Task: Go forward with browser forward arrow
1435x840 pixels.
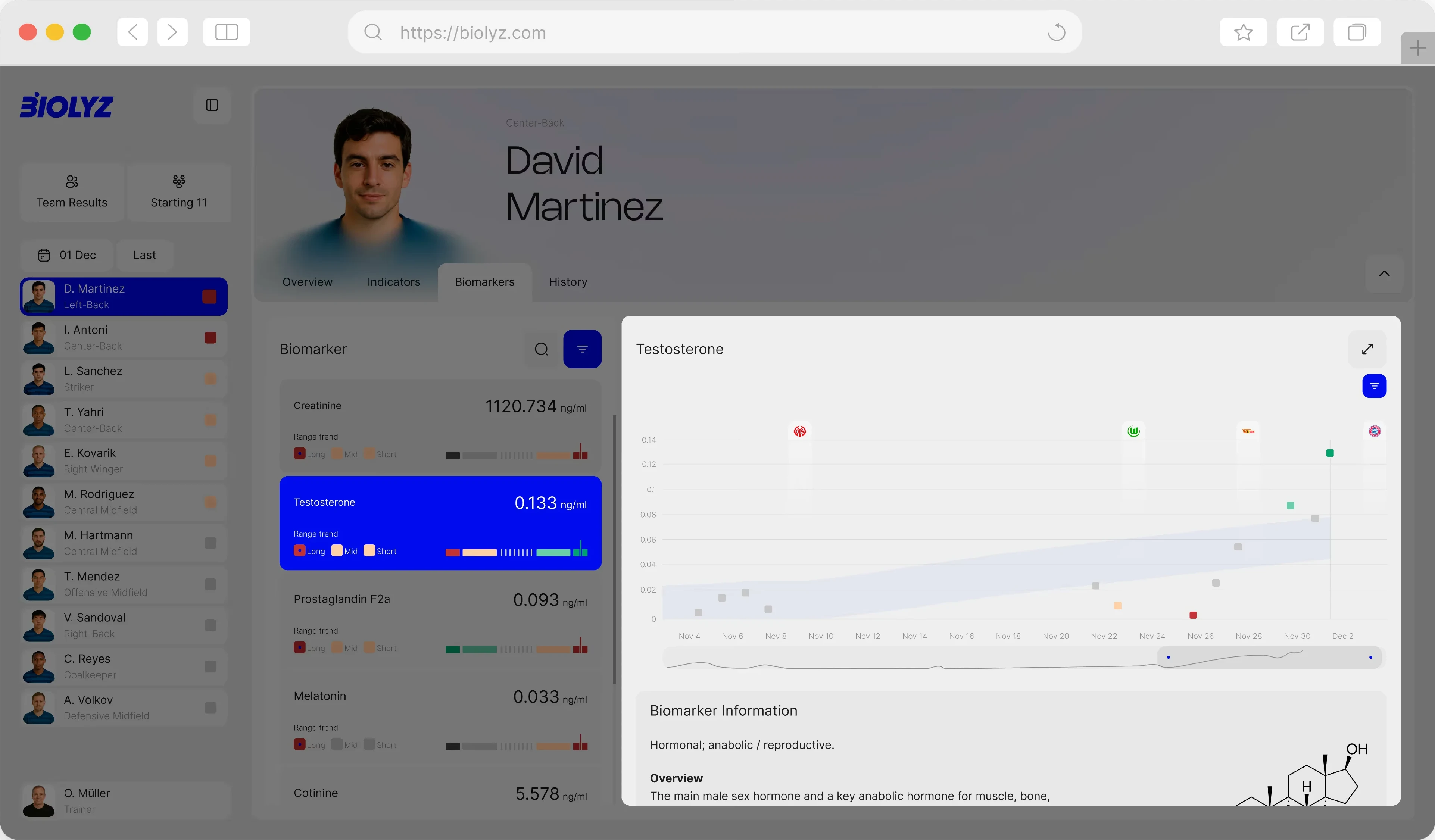Action: click(172, 32)
